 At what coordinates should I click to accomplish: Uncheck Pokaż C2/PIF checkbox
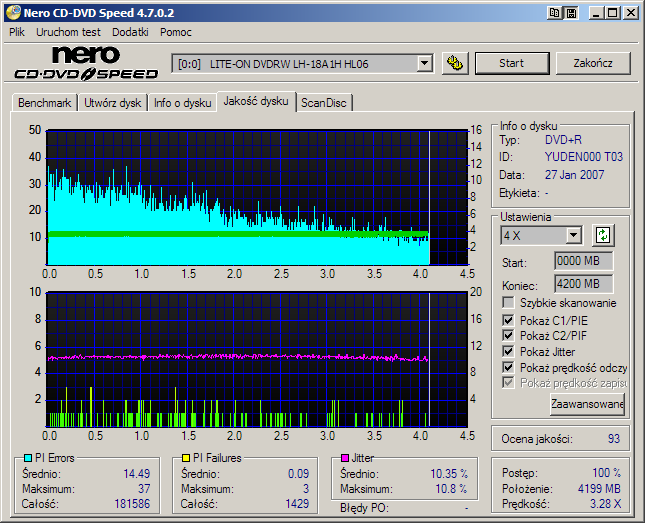click(508, 335)
